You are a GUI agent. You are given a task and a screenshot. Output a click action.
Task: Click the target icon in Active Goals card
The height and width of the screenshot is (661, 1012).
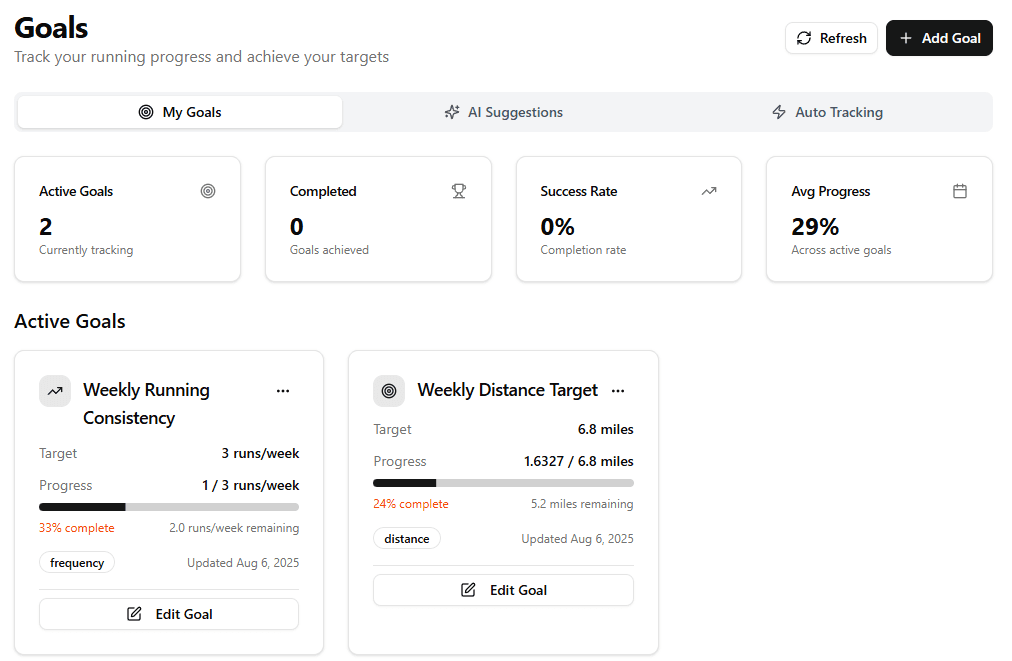(x=208, y=191)
